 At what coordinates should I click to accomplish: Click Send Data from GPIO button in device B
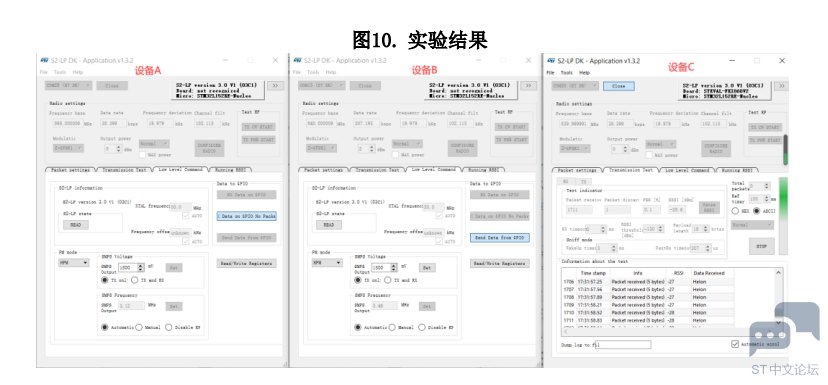pos(500,238)
